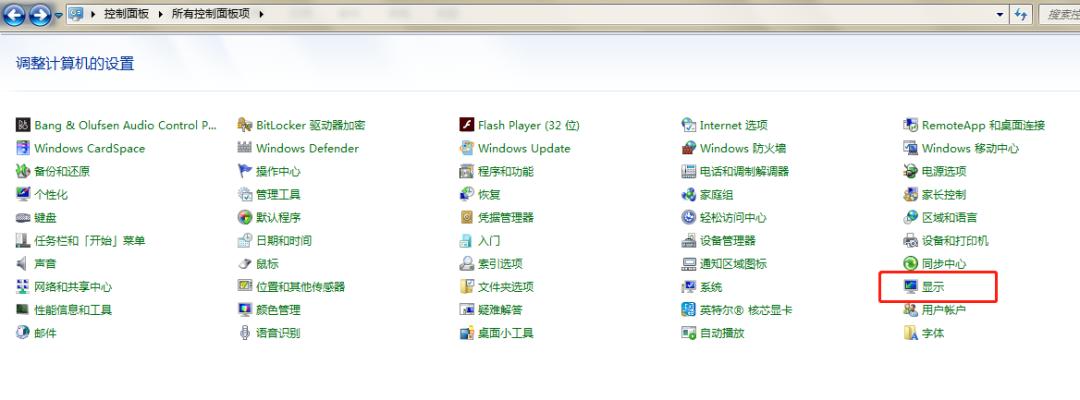Open the address bar history dropdown
The width and height of the screenshot is (1080, 400).
tap(1000, 14)
